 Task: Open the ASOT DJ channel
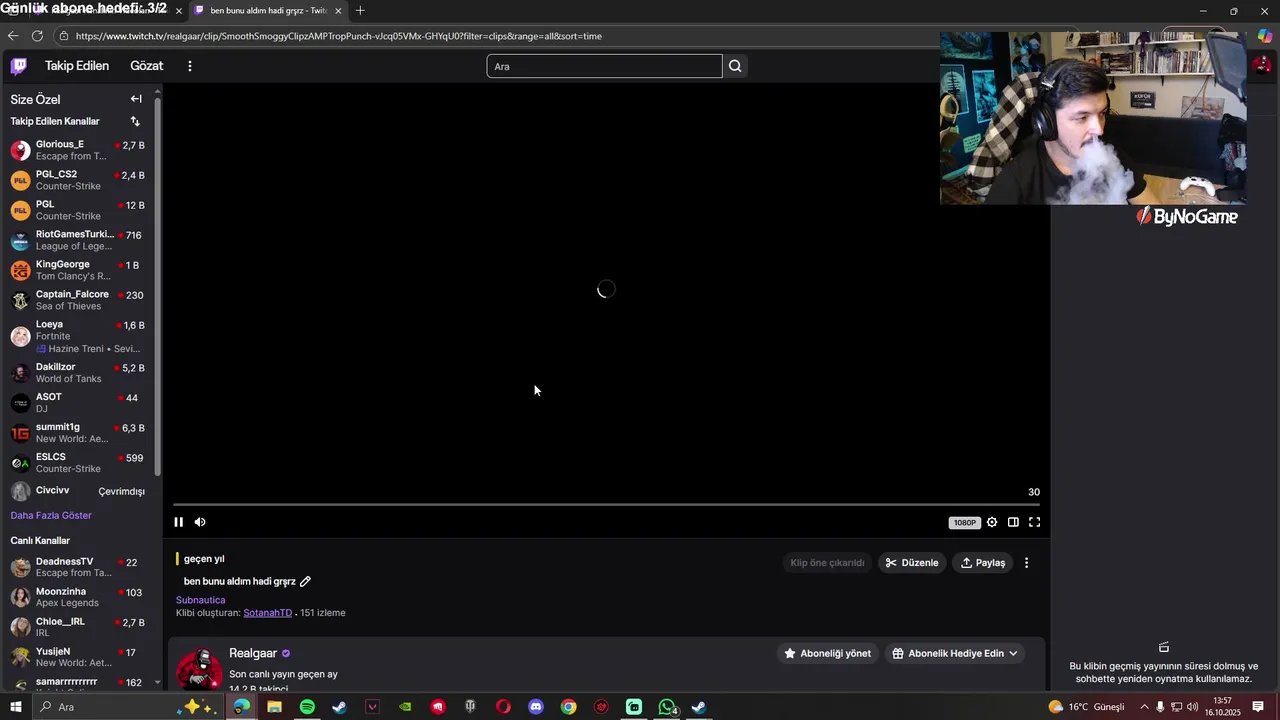(x=78, y=403)
